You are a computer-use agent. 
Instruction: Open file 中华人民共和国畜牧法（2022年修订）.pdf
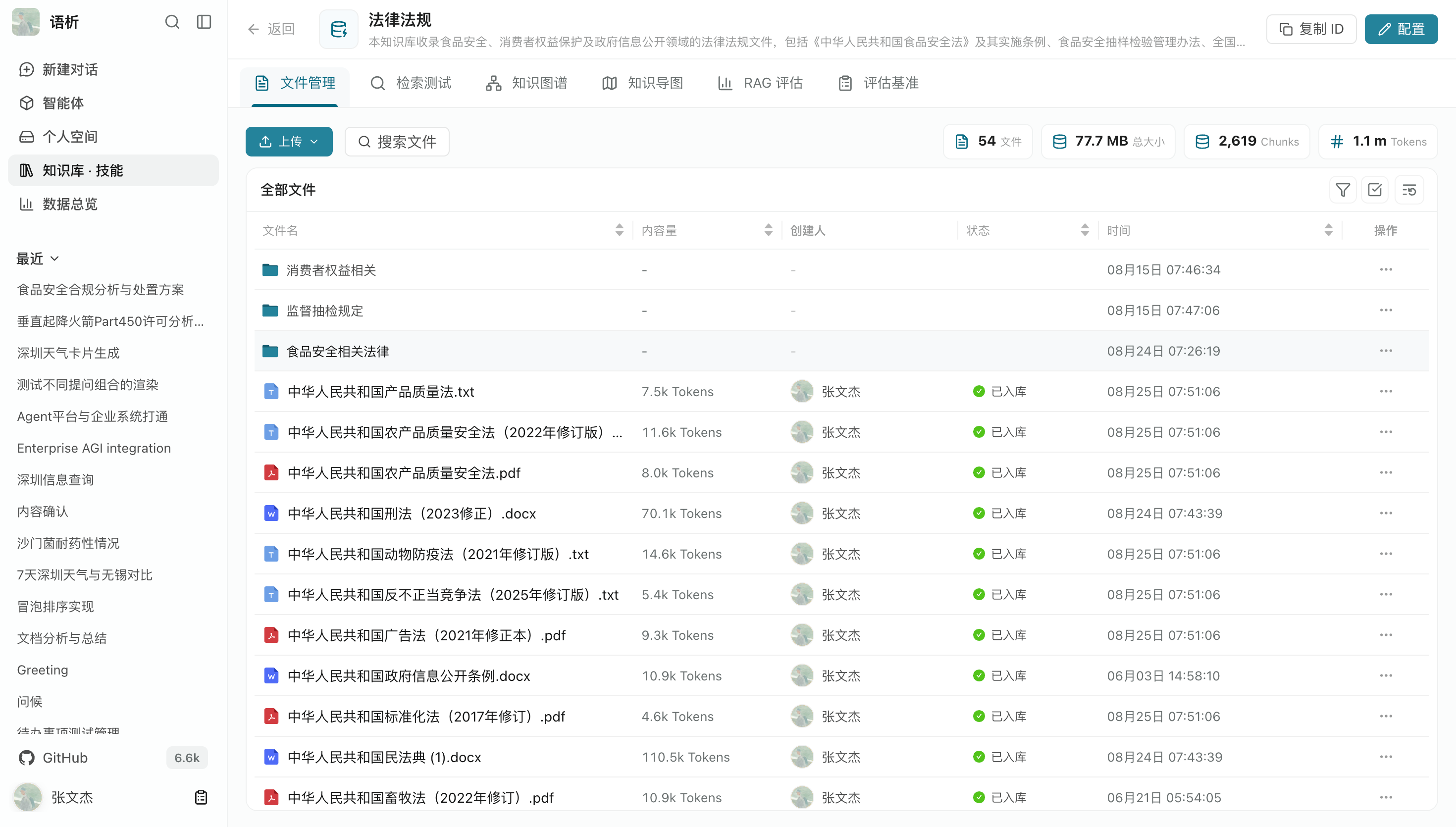[421, 797]
